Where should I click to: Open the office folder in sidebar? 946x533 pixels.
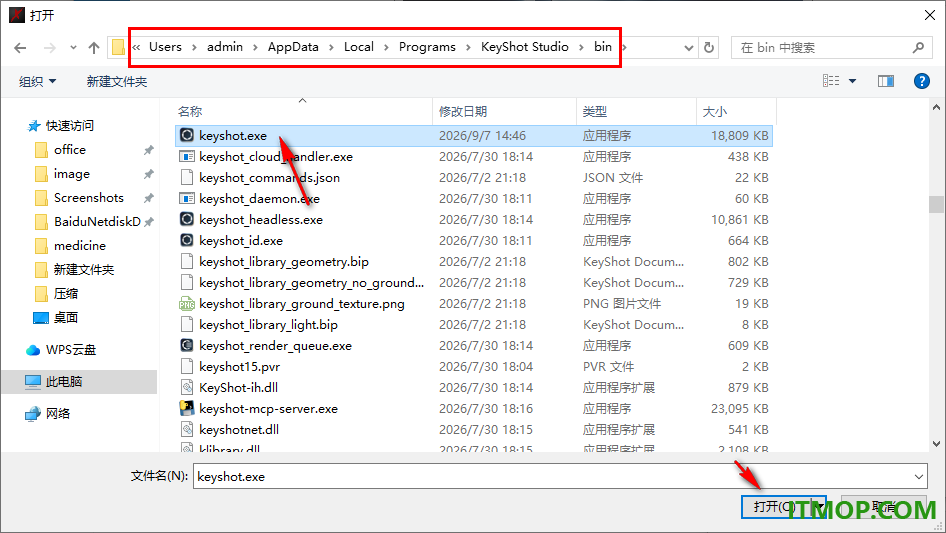click(69, 150)
